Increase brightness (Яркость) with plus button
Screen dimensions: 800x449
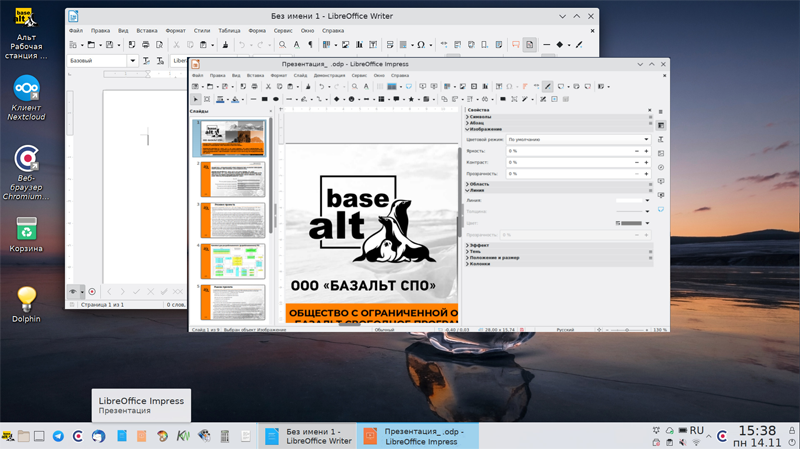[x=646, y=151]
